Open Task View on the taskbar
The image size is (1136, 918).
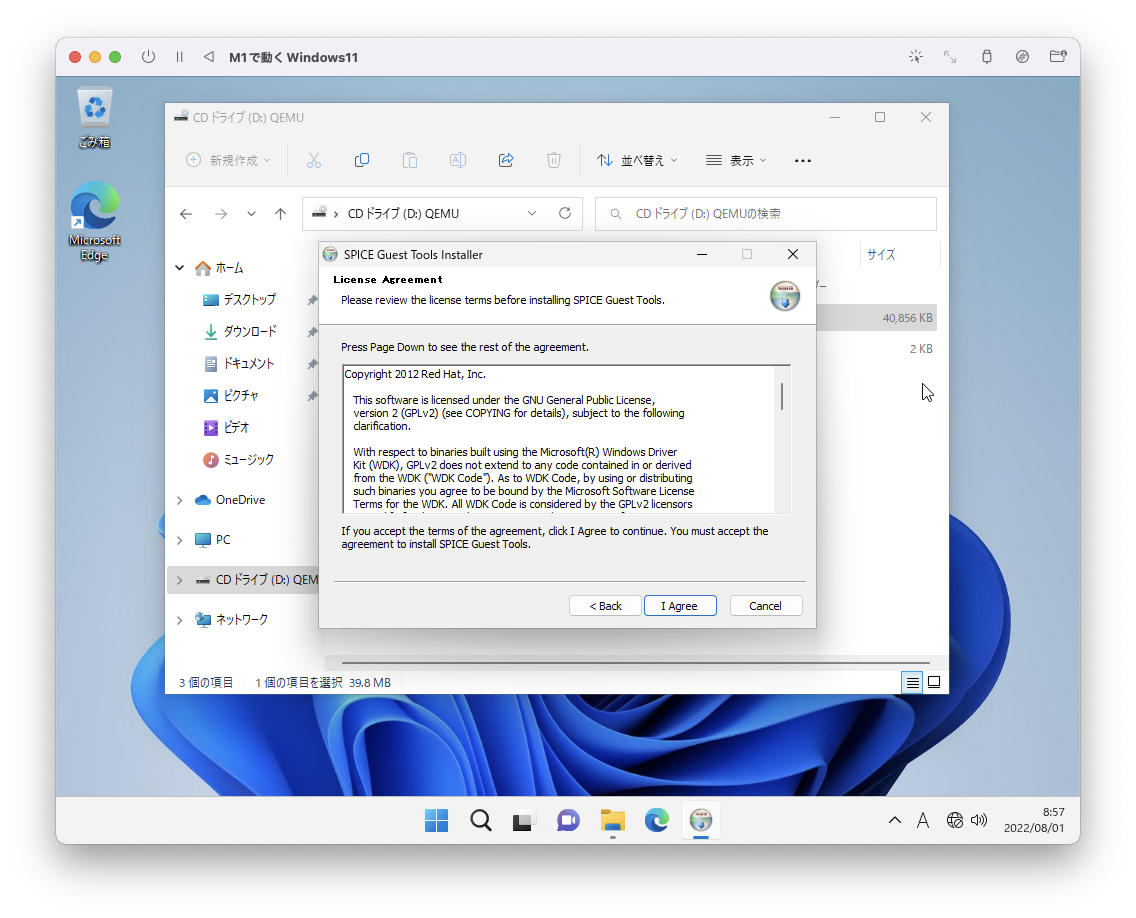pyautogui.click(x=524, y=820)
